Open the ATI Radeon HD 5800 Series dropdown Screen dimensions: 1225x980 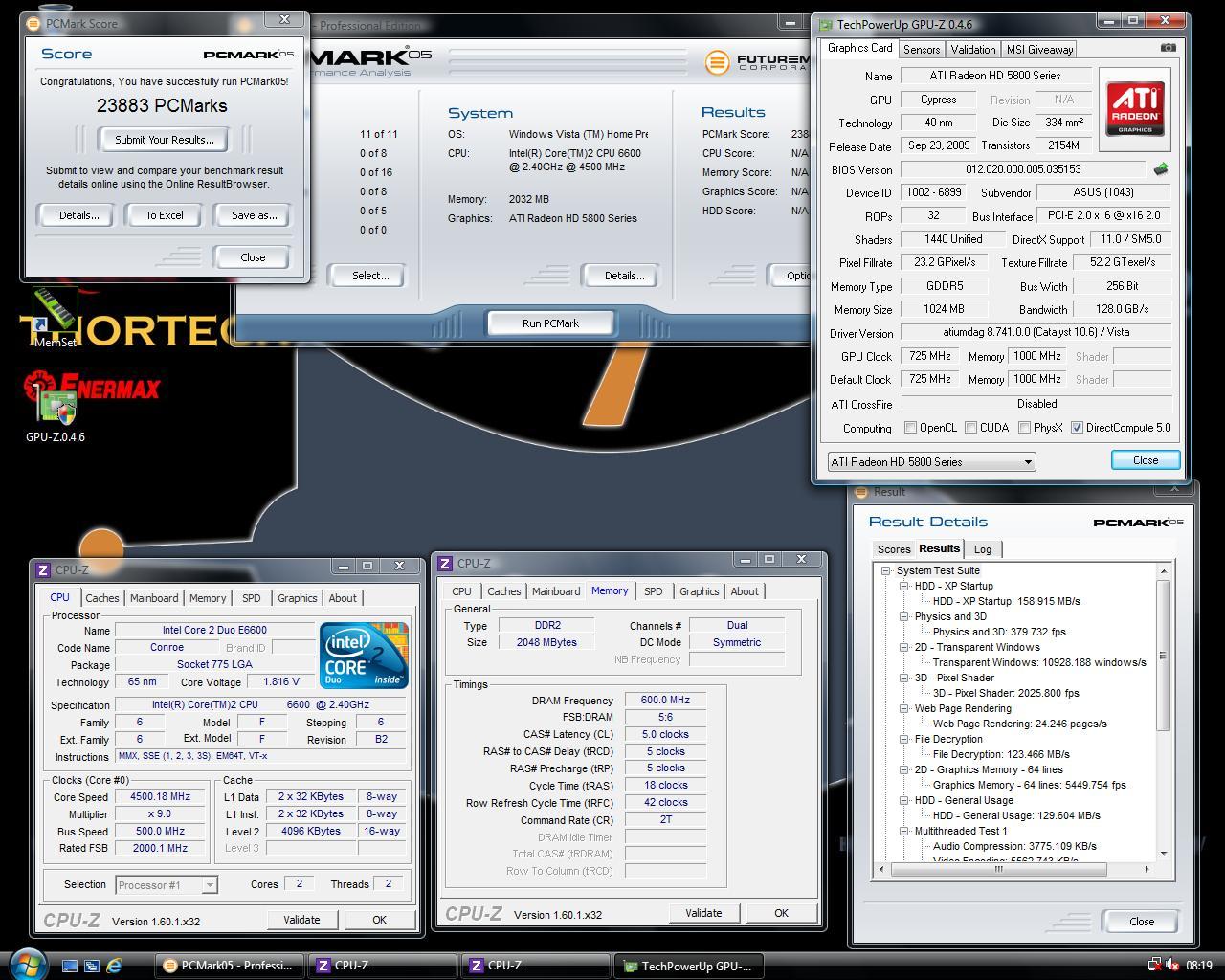click(x=931, y=462)
